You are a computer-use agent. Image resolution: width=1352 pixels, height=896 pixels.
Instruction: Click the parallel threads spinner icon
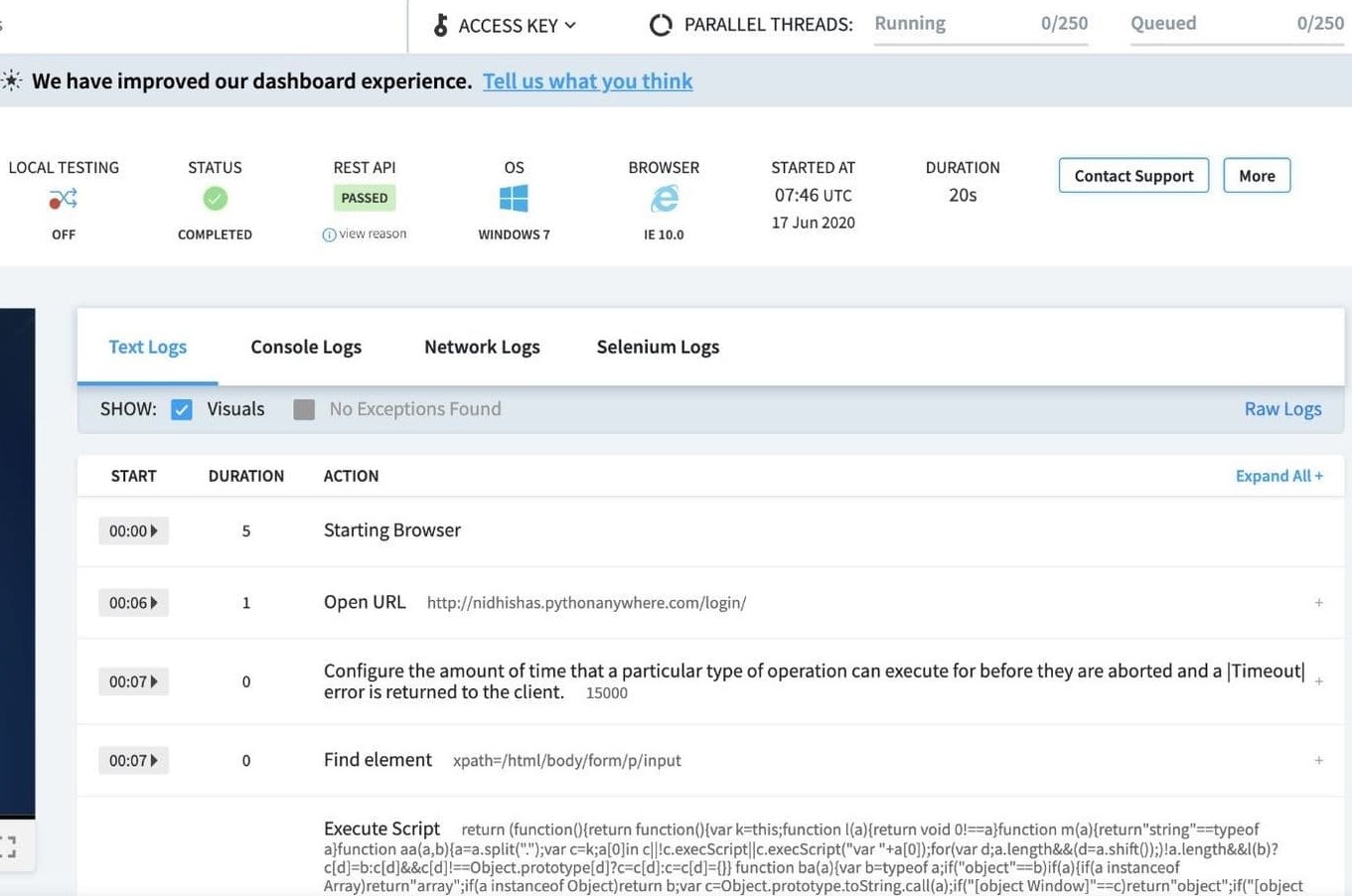661,25
